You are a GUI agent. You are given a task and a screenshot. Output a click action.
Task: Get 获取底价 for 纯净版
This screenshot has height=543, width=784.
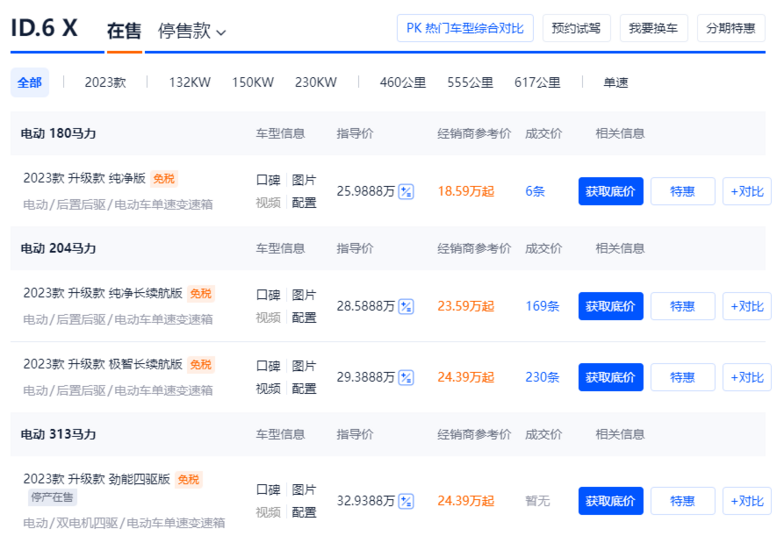[610, 192]
